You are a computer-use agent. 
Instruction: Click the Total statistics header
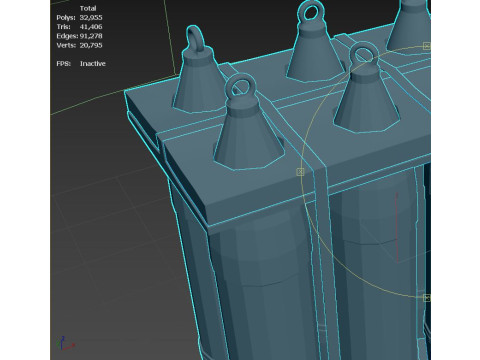[88, 8]
